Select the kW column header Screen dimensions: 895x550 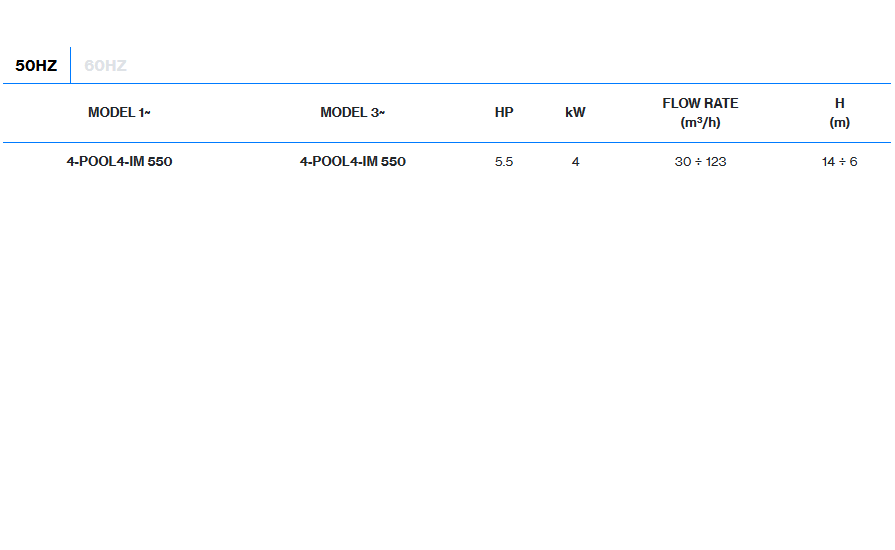(575, 113)
